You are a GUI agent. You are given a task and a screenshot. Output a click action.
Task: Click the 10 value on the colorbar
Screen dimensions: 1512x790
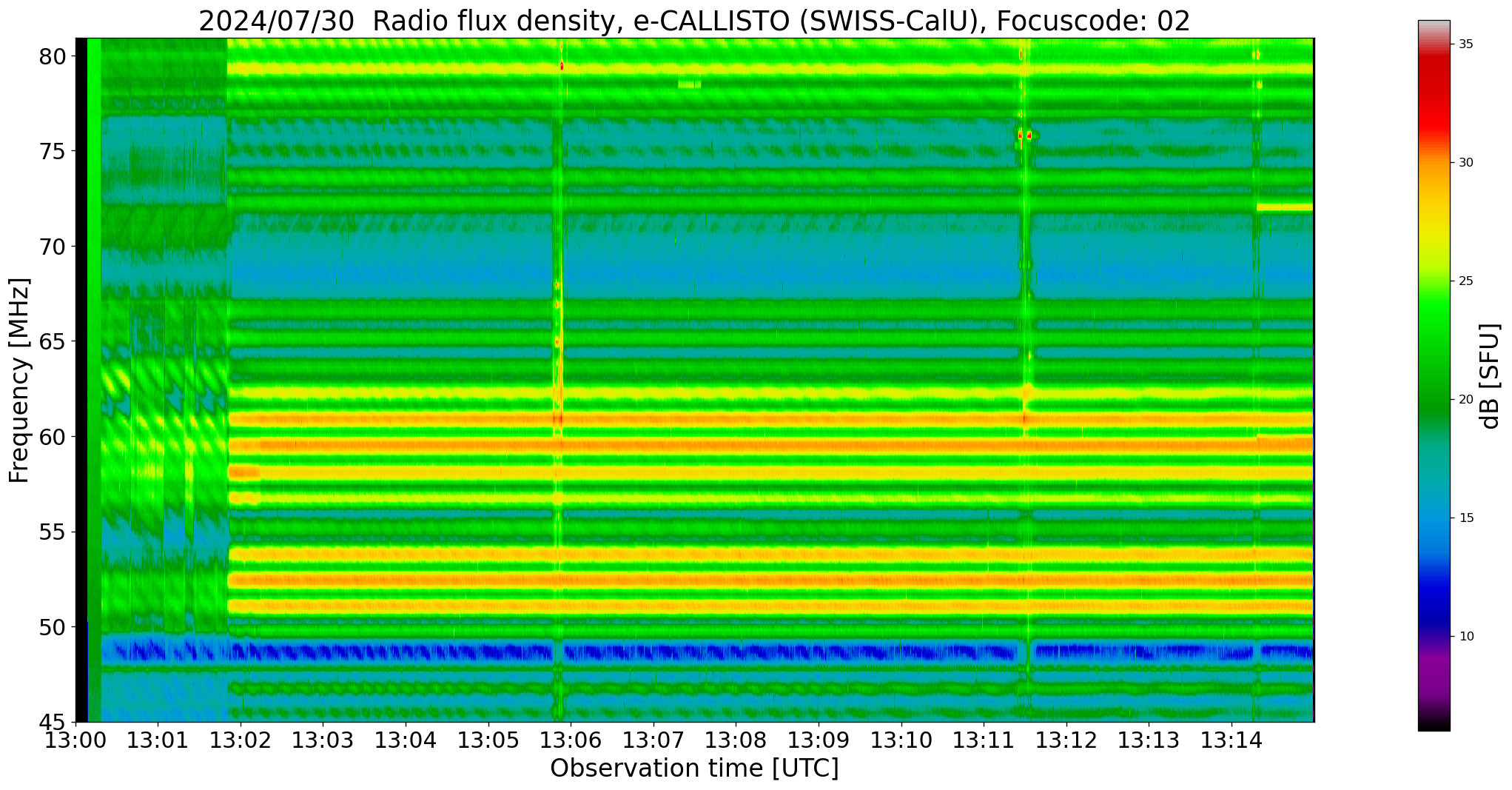[1466, 637]
